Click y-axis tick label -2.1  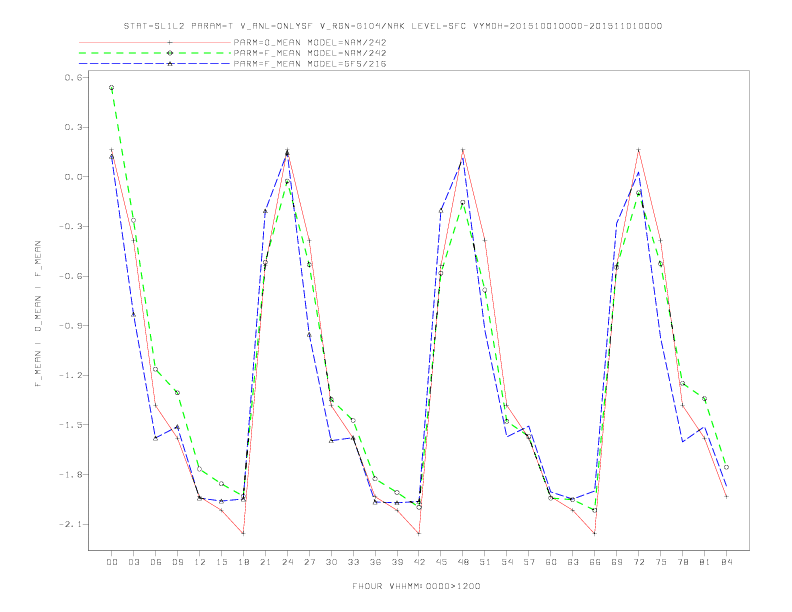click(x=70, y=524)
